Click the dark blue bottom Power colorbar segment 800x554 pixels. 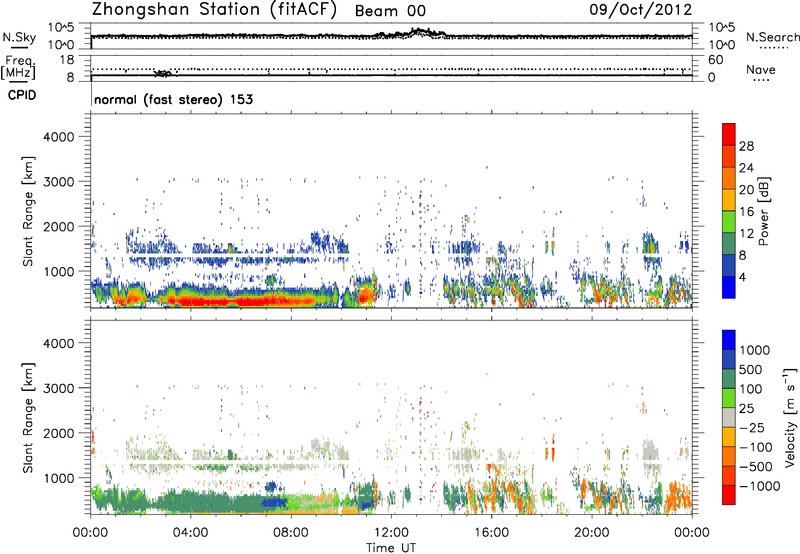click(729, 287)
